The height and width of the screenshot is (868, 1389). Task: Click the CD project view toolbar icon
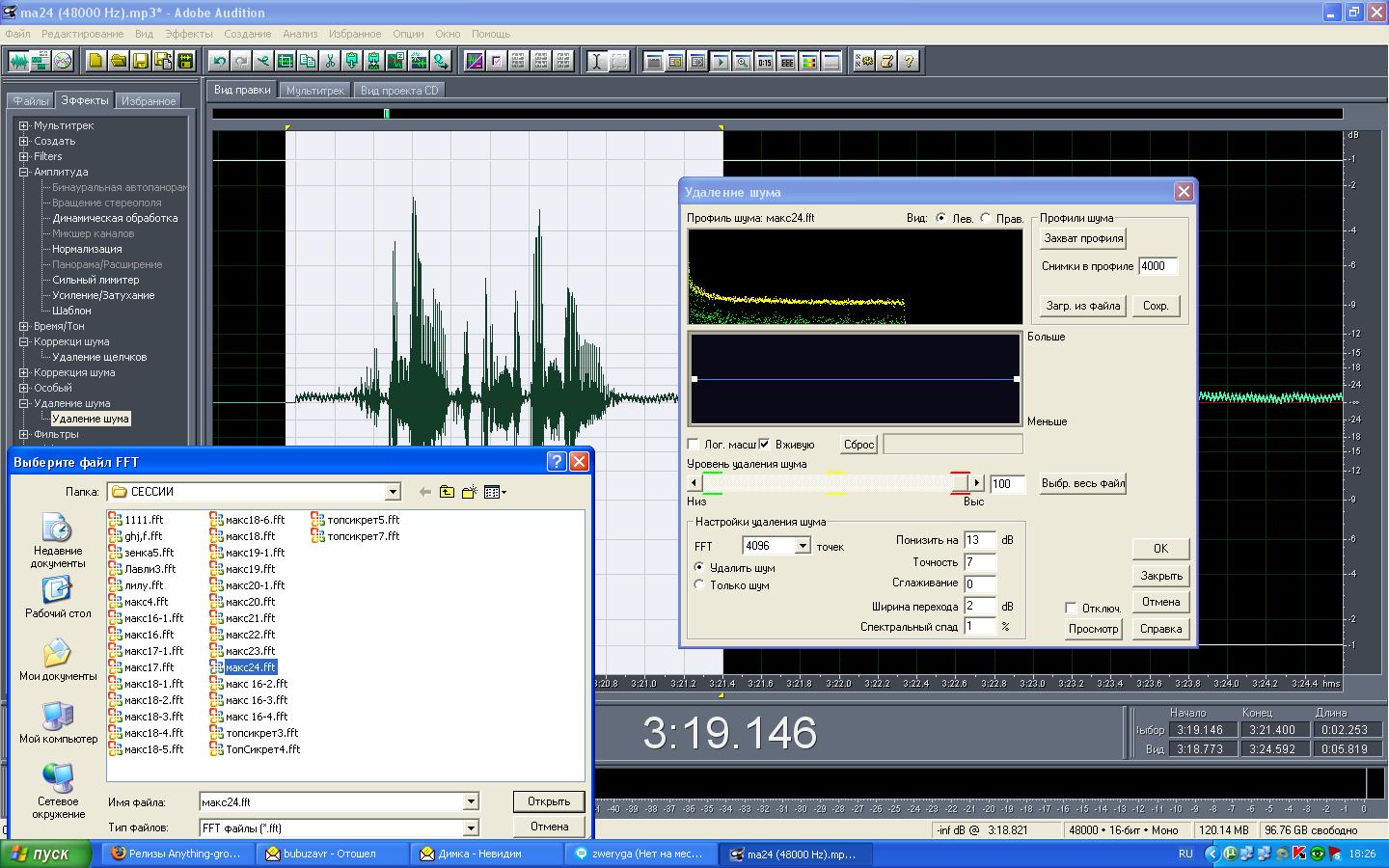63,61
